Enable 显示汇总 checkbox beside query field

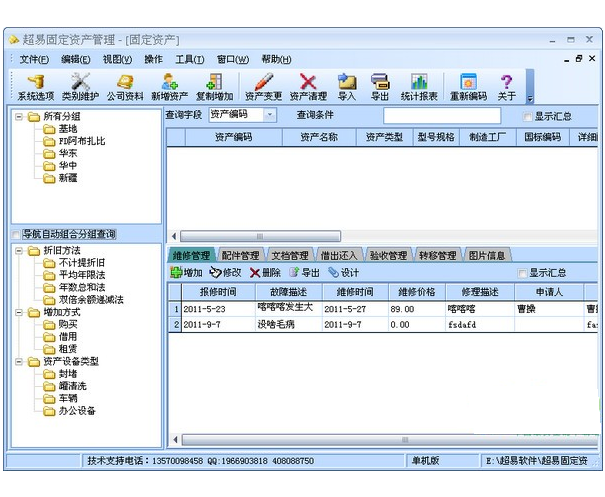pyautogui.click(x=524, y=116)
